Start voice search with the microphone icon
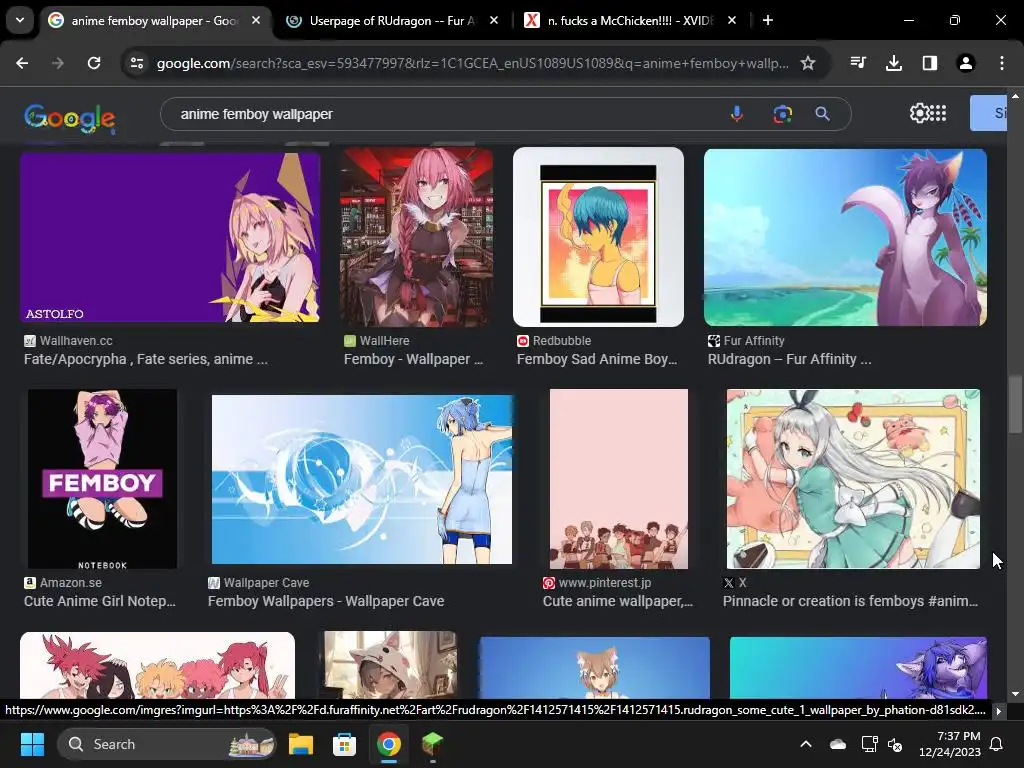Screen dimensions: 1024x768 pos(737,114)
